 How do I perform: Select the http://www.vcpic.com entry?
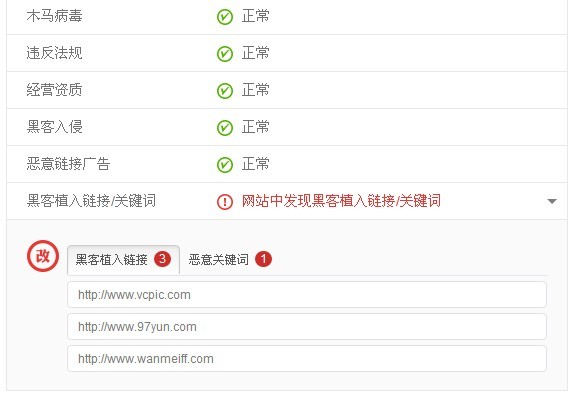point(307,295)
